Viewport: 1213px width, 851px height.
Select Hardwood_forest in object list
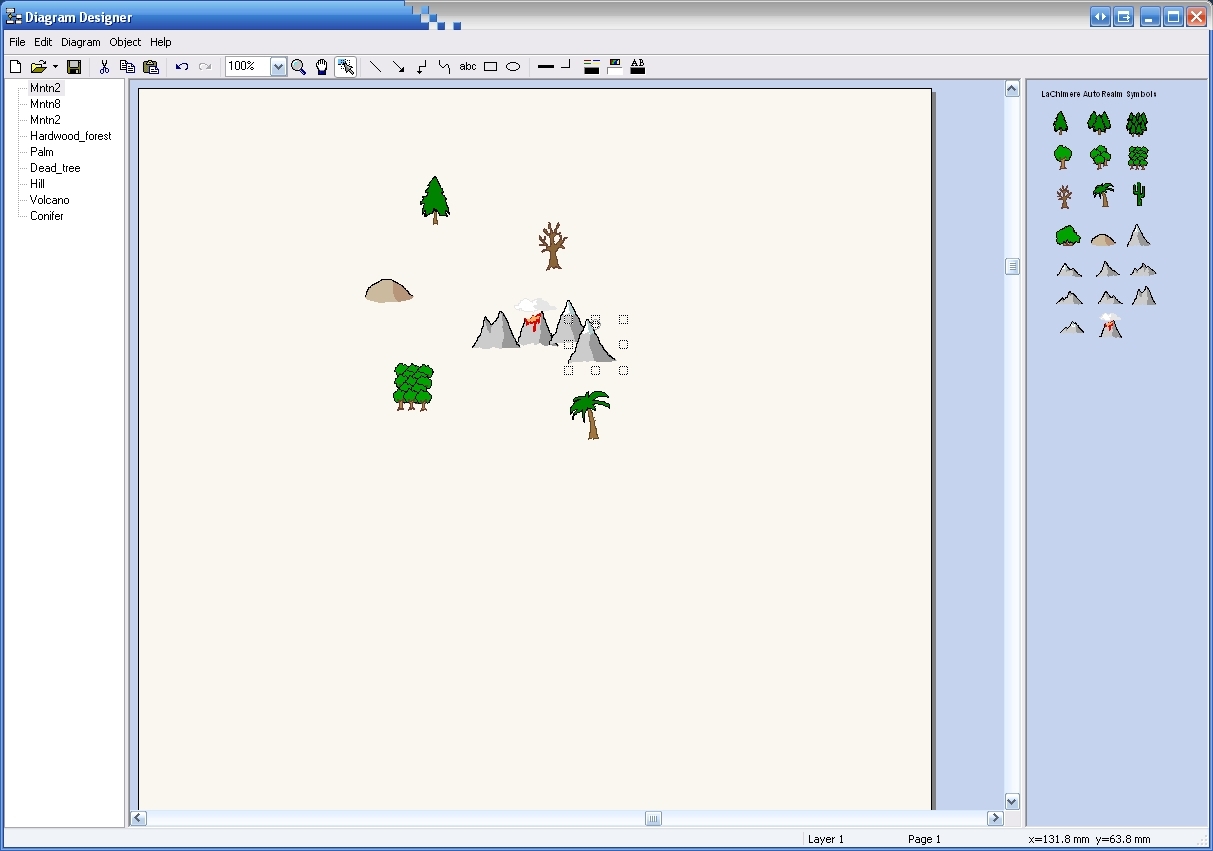70,136
